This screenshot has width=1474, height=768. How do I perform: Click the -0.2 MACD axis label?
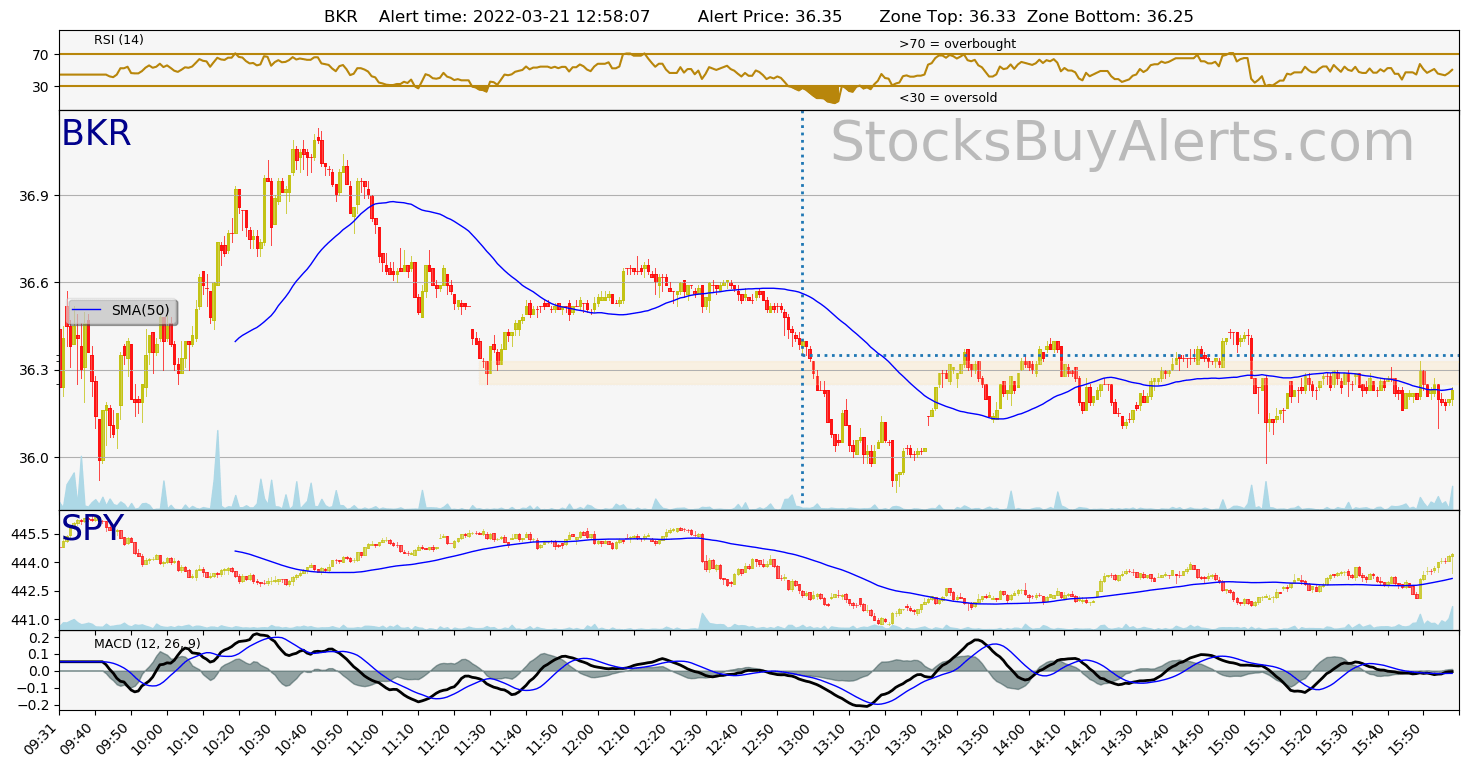(x=35, y=704)
